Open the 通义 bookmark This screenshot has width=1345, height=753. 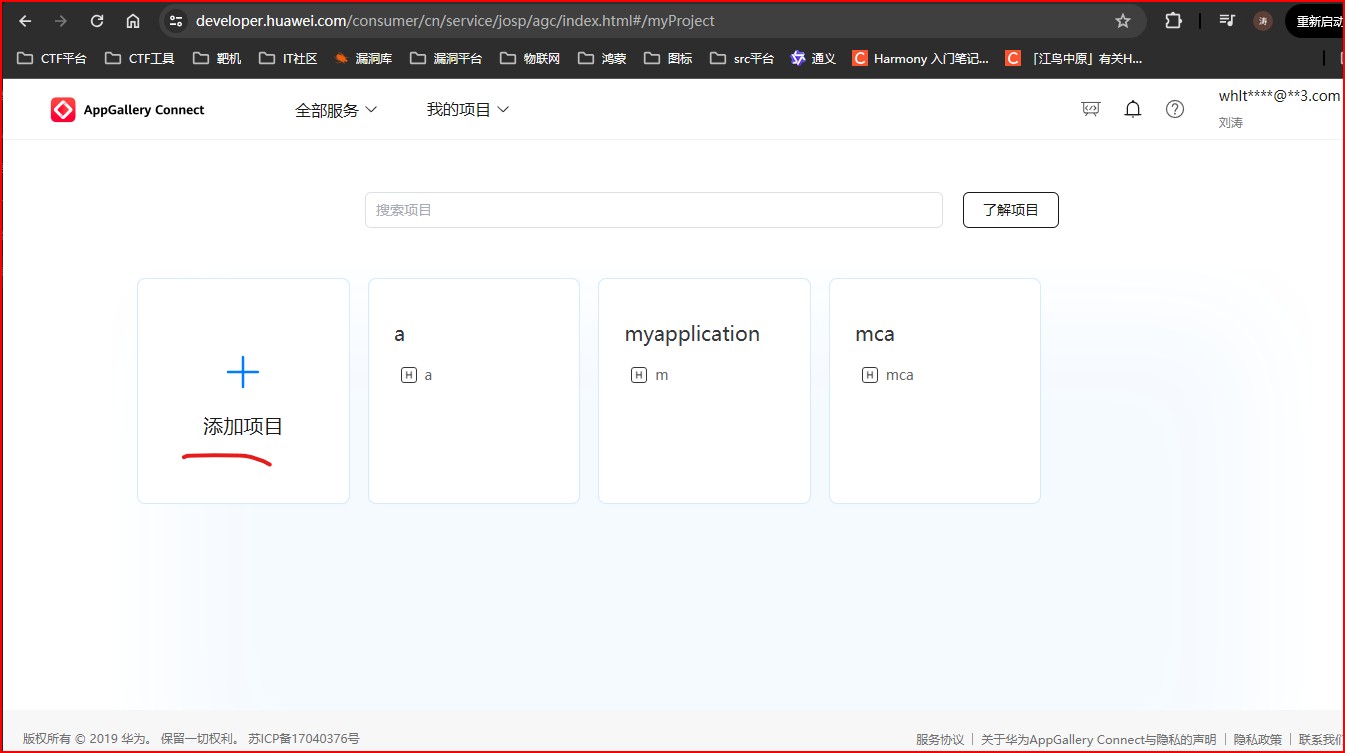coord(813,59)
